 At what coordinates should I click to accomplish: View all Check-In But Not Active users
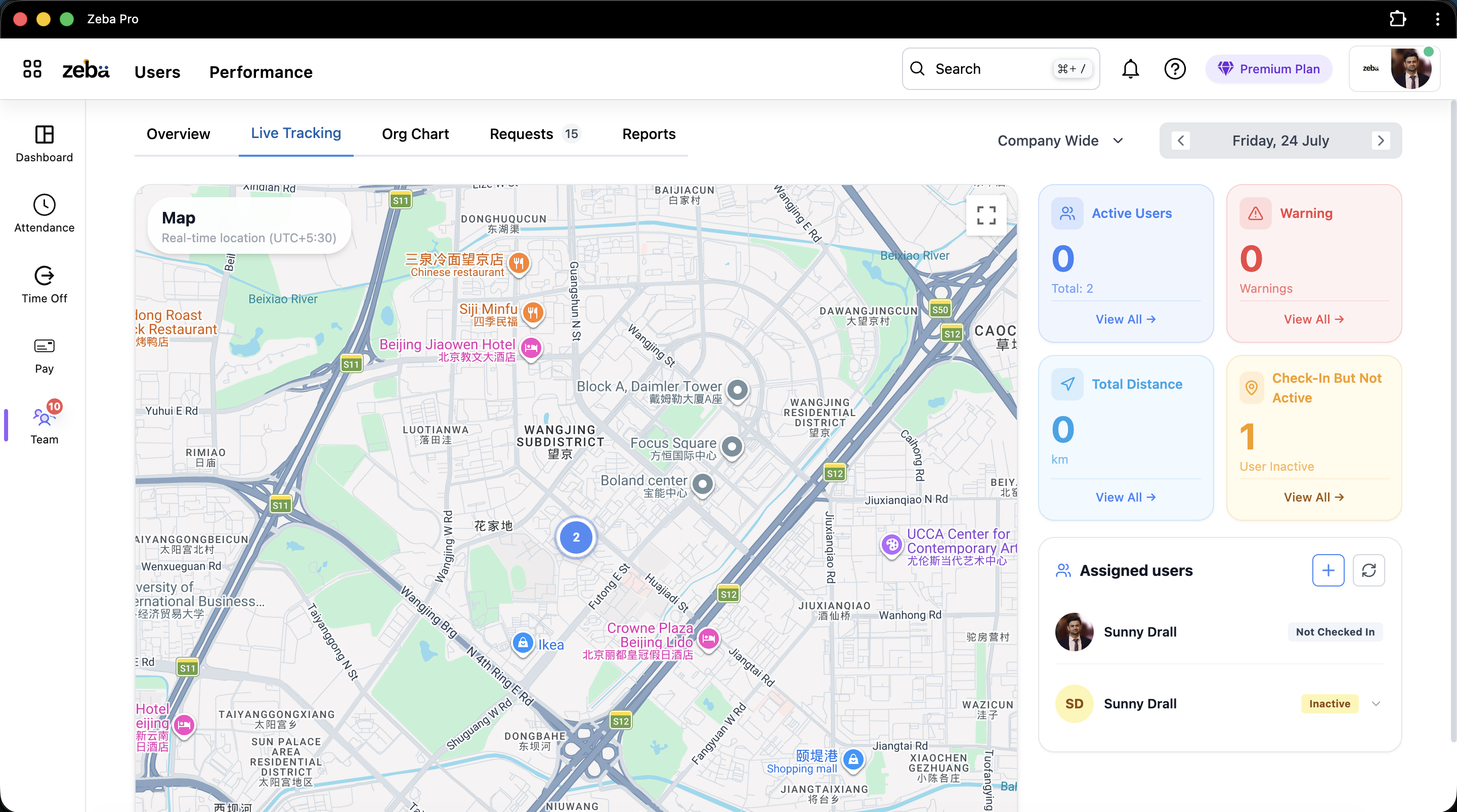pyautogui.click(x=1314, y=498)
